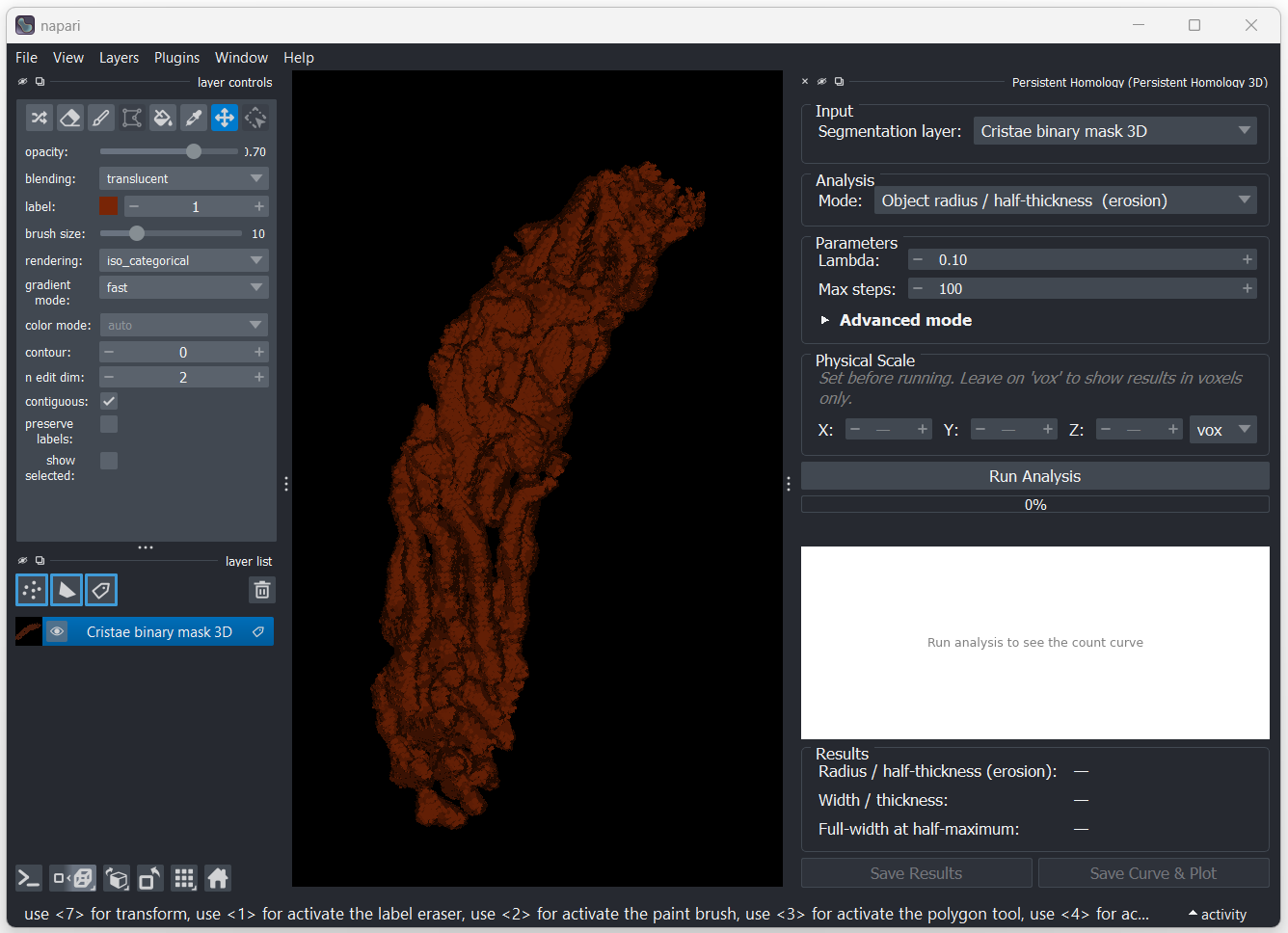
Task: Float the Persistent Homology dock panel
Action: (839, 82)
